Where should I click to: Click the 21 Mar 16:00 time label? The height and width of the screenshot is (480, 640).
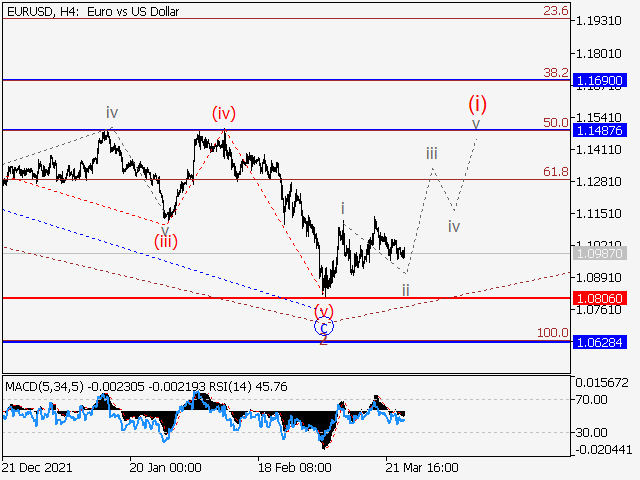tap(422, 467)
